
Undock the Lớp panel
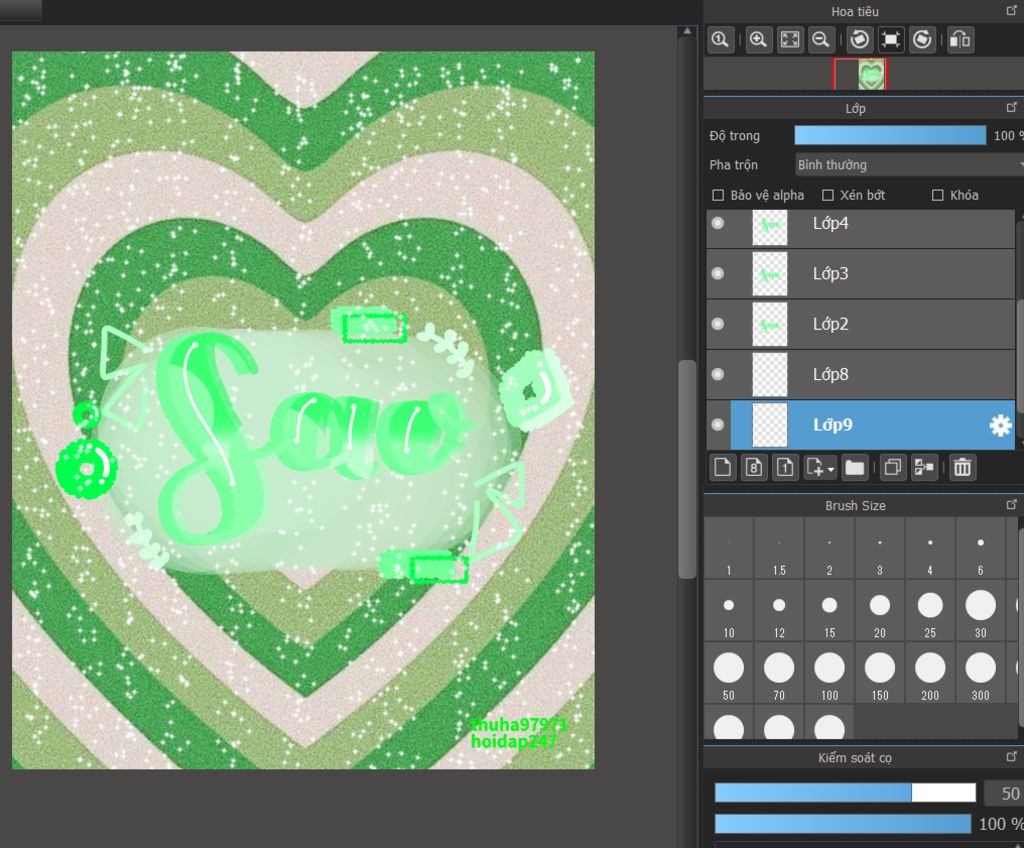pyautogui.click(x=1012, y=107)
